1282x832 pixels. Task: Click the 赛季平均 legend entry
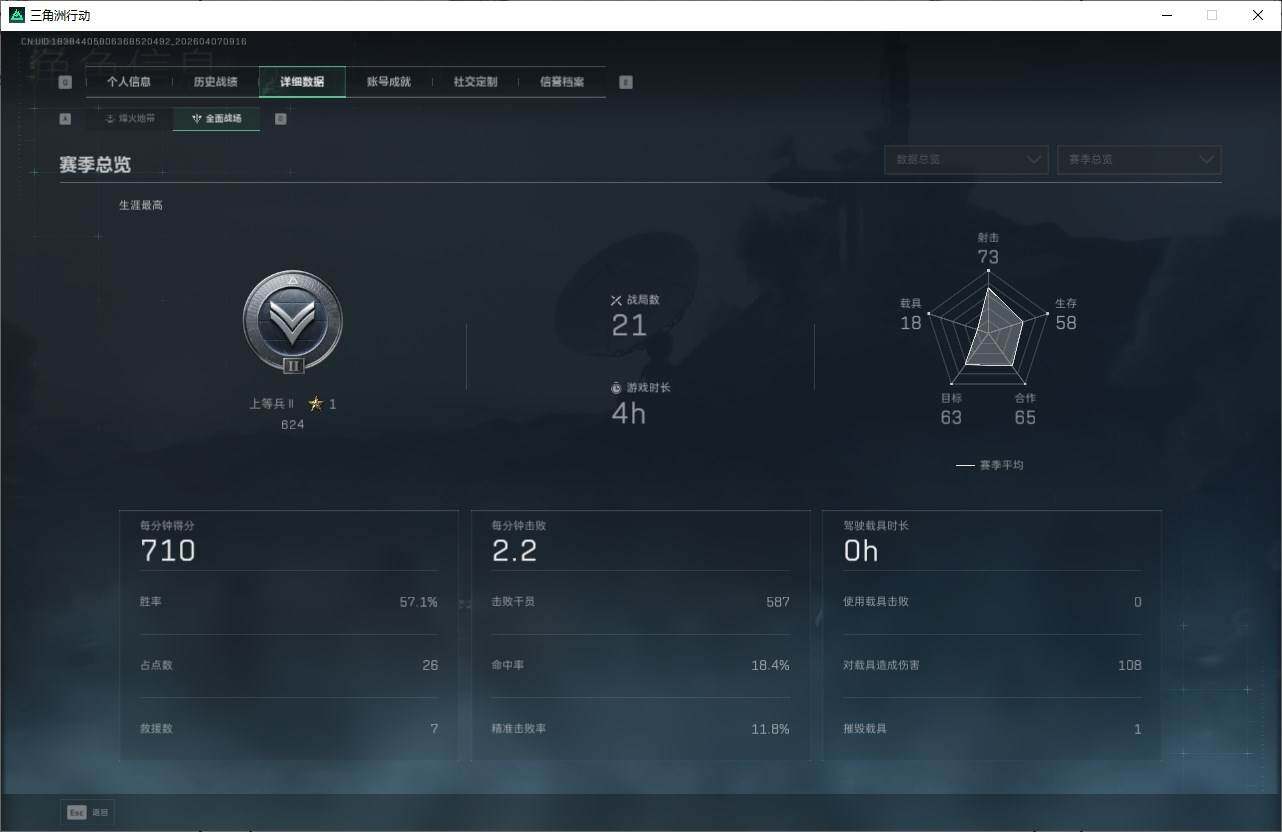click(990, 465)
